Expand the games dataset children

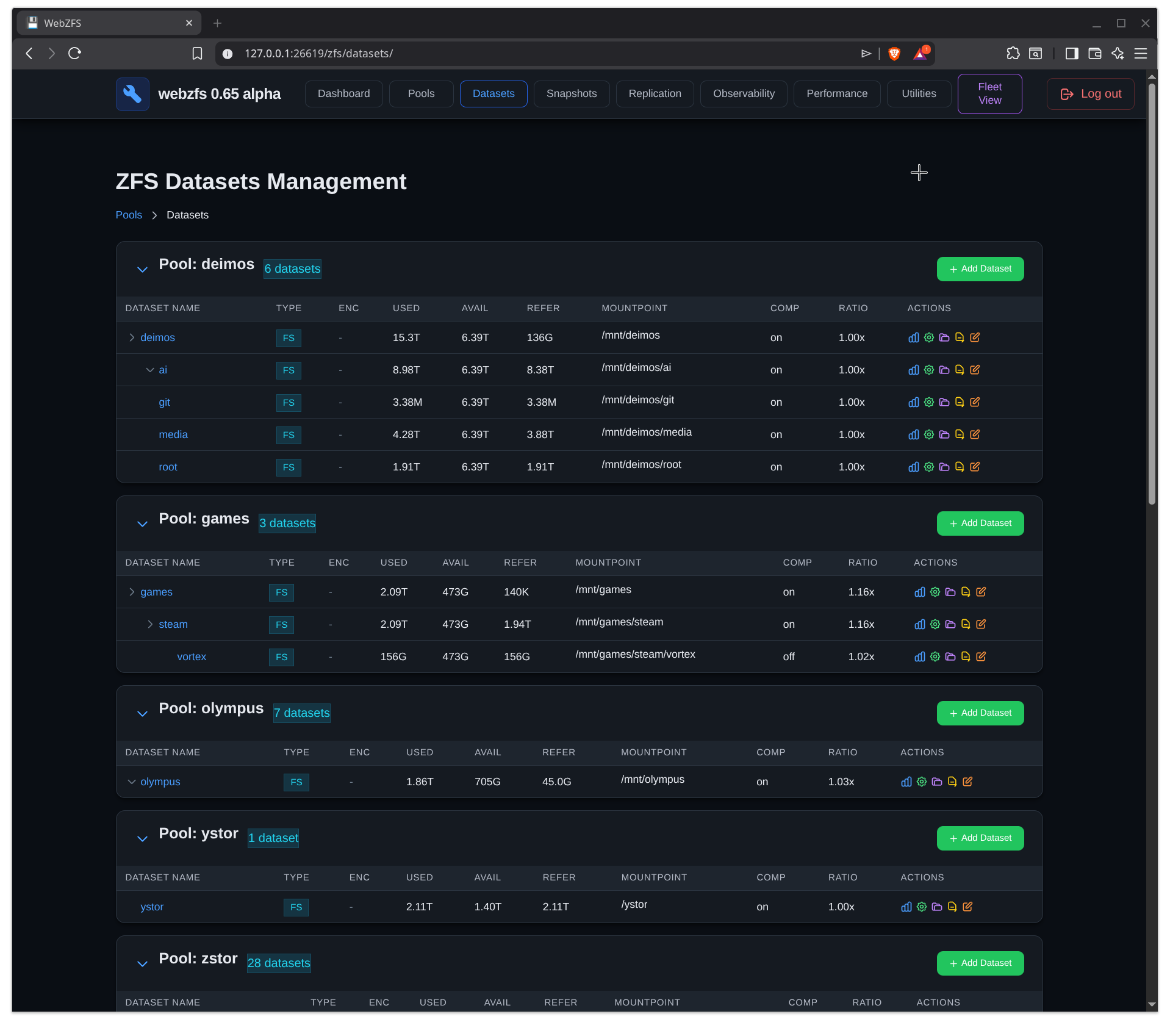131,591
